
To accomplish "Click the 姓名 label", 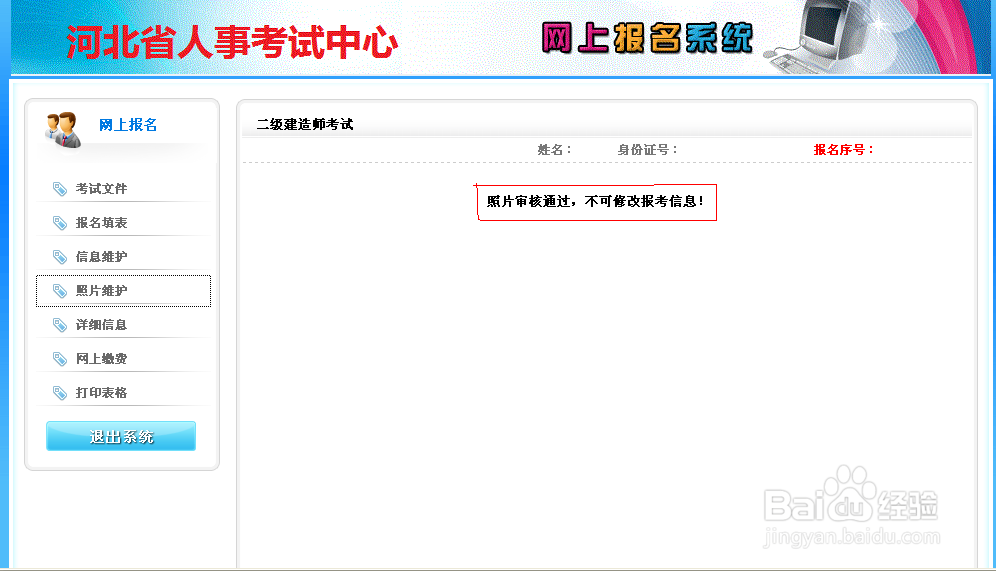I will (x=554, y=150).
